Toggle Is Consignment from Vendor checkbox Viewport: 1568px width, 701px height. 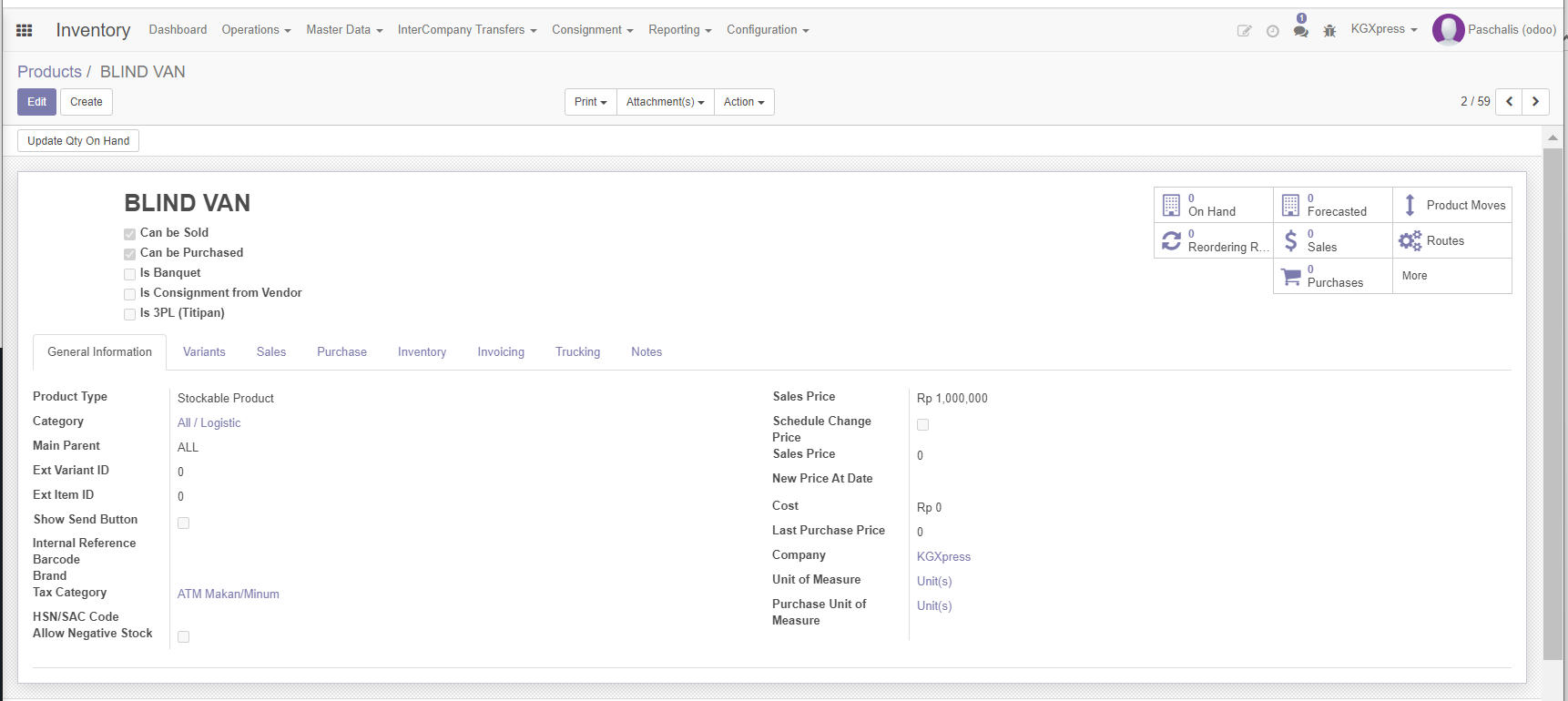coord(129,294)
